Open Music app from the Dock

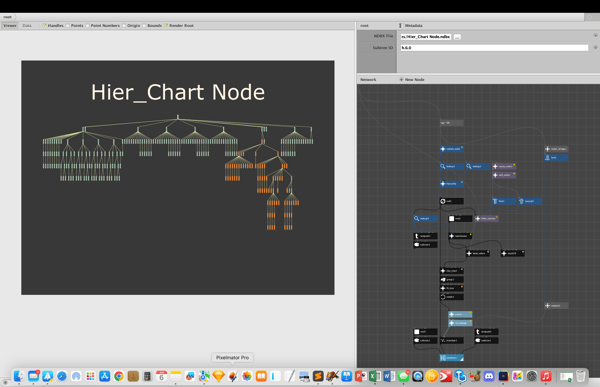546,376
